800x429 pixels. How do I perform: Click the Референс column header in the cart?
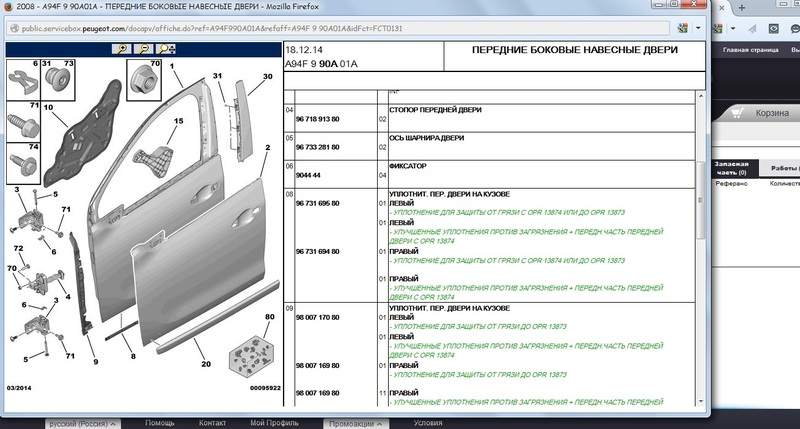point(731,183)
